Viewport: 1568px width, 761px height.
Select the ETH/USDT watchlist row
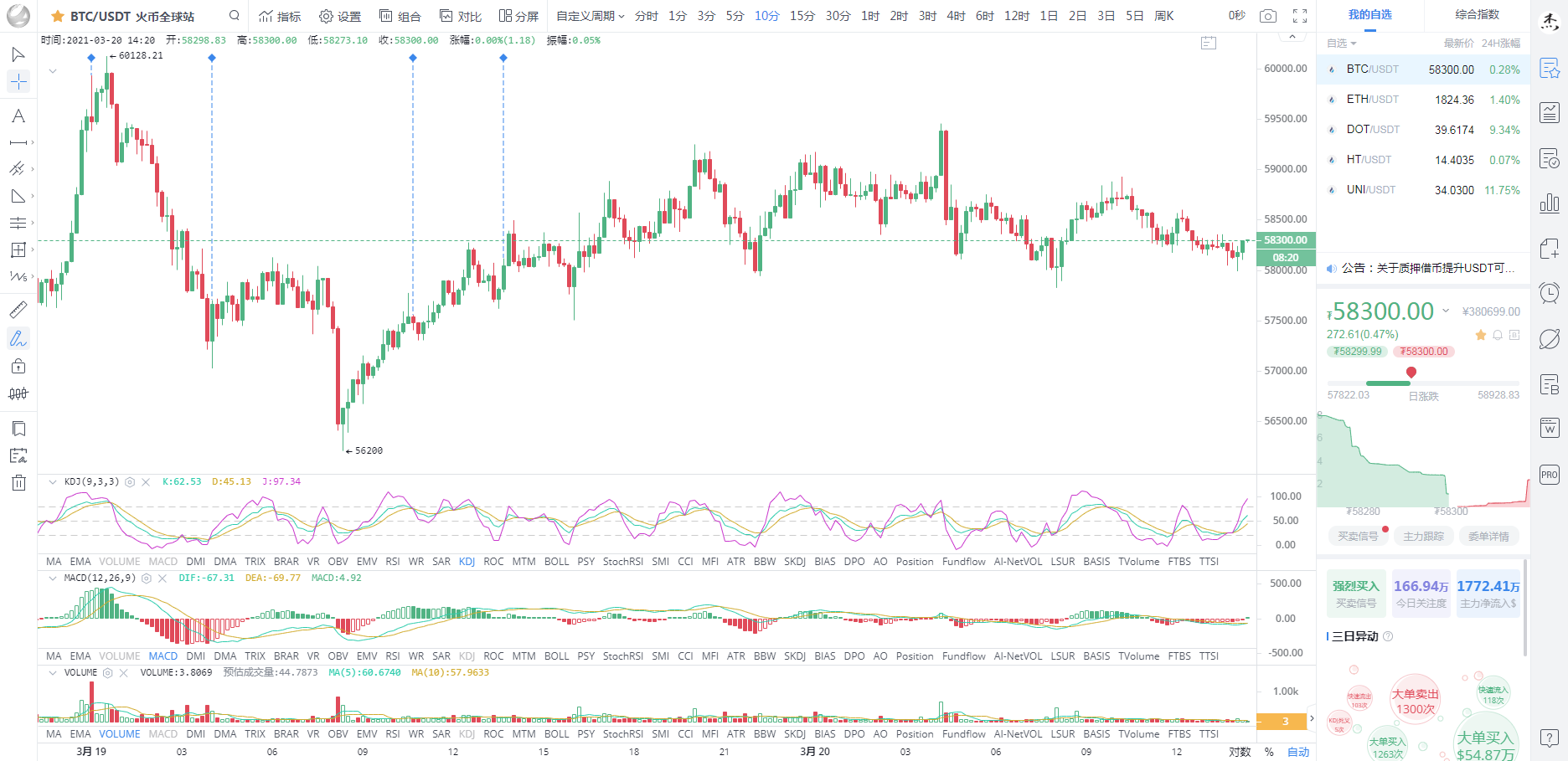pos(1423,100)
